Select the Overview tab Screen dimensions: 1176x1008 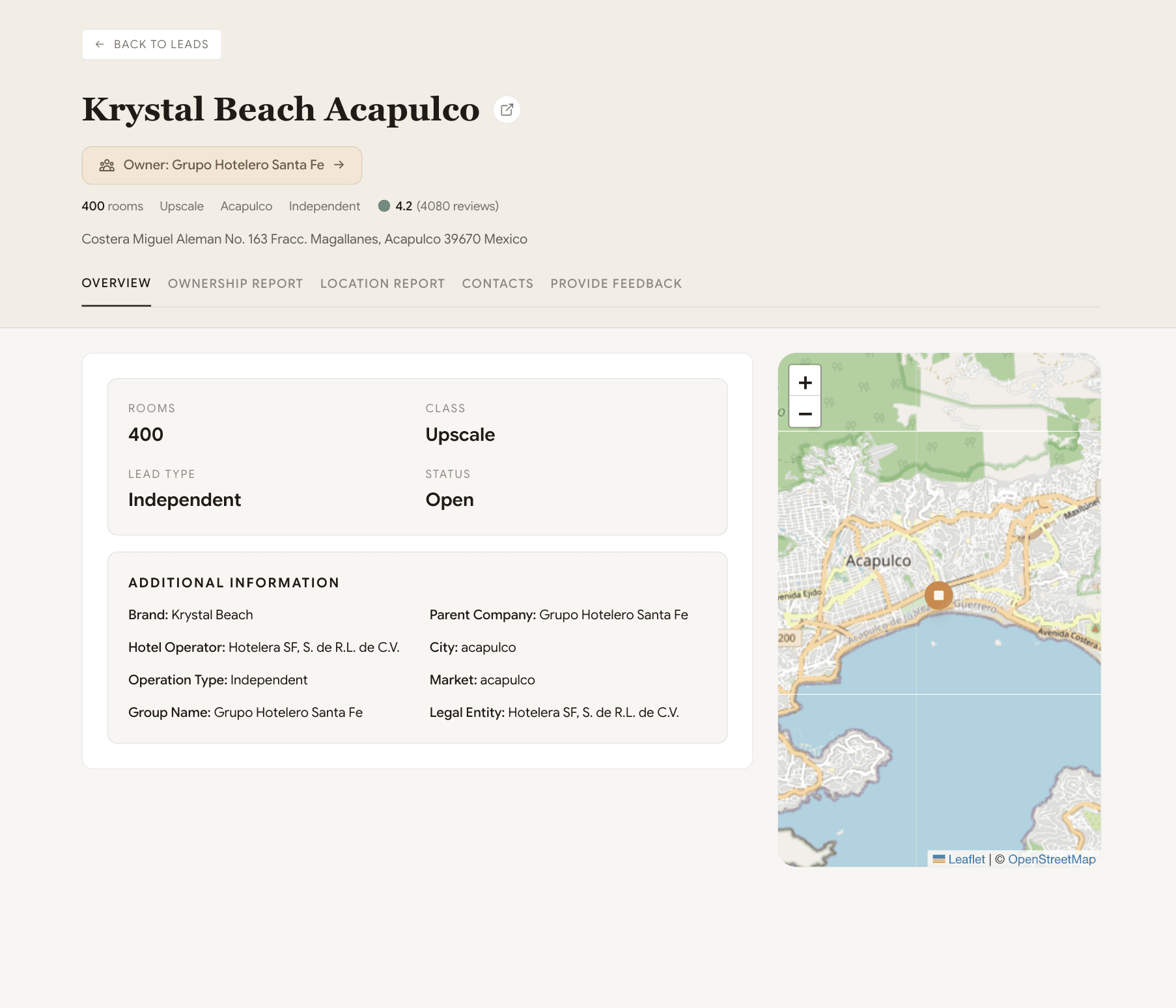coord(116,283)
